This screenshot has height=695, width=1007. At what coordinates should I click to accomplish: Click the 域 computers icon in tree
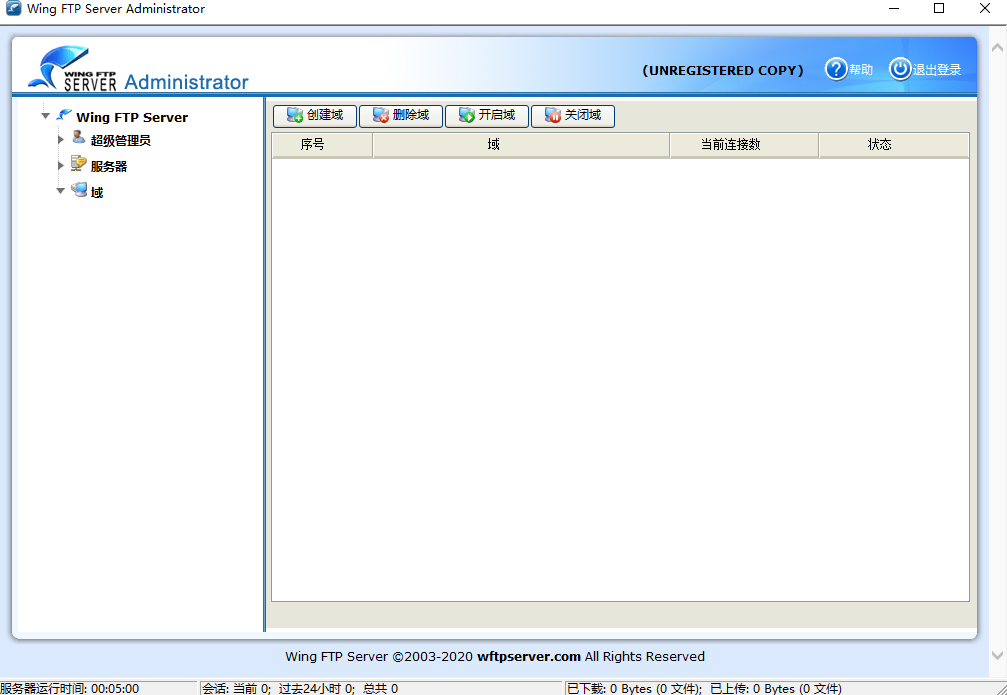coord(79,189)
